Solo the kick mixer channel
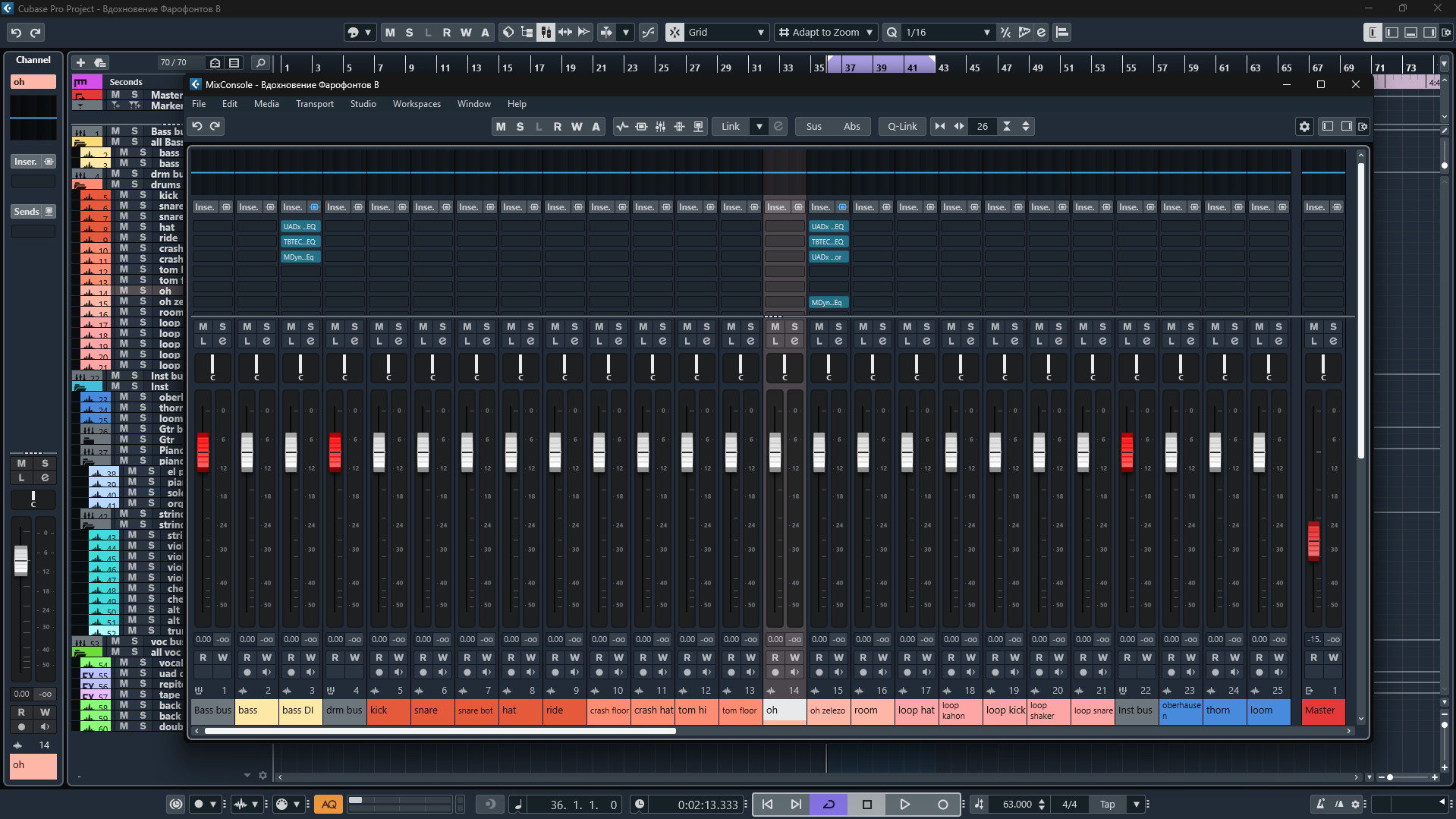 (x=399, y=326)
